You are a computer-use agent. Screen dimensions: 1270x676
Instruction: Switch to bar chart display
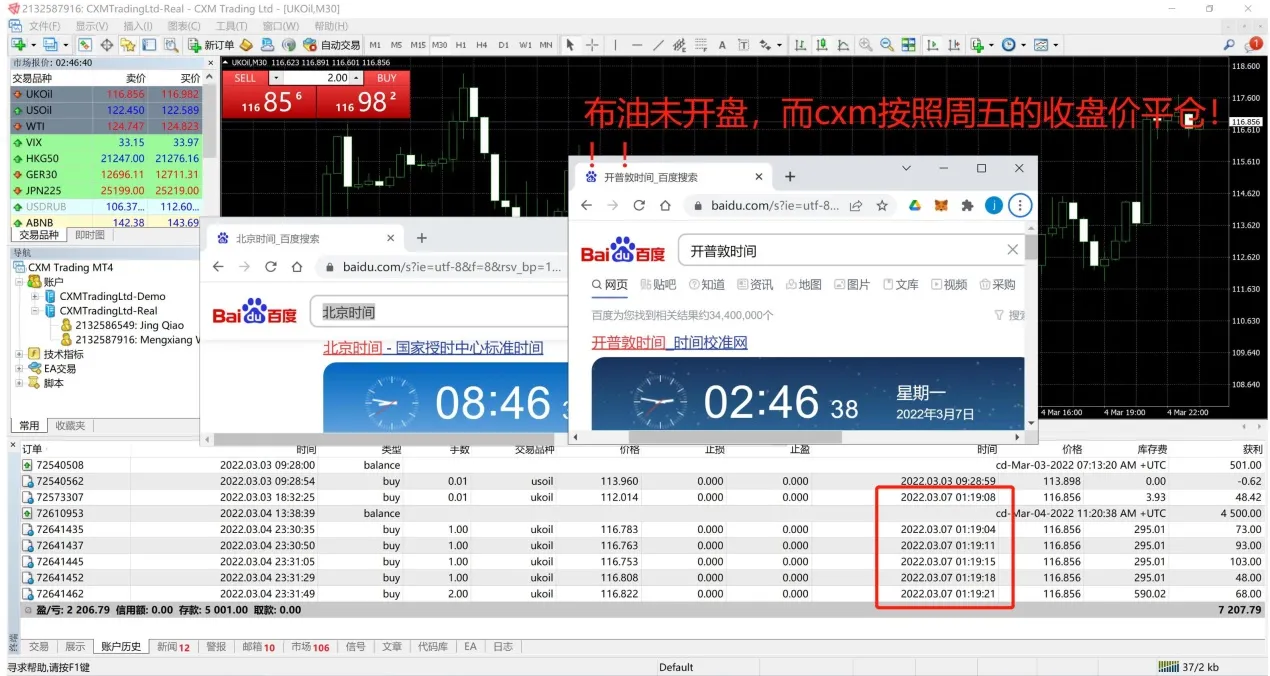(x=799, y=45)
